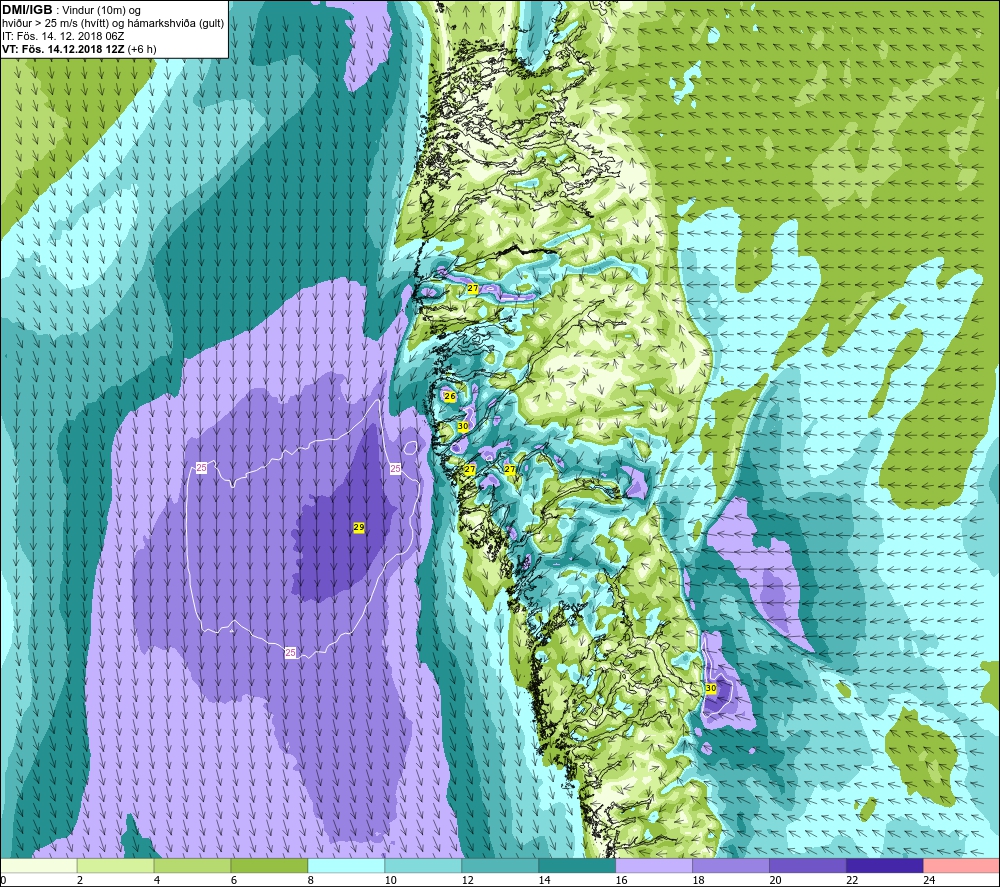The height and width of the screenshot is (887, 1000).
Task: Pick the light green 2–4 legend swatch
Action: click(x=115, y=866)
